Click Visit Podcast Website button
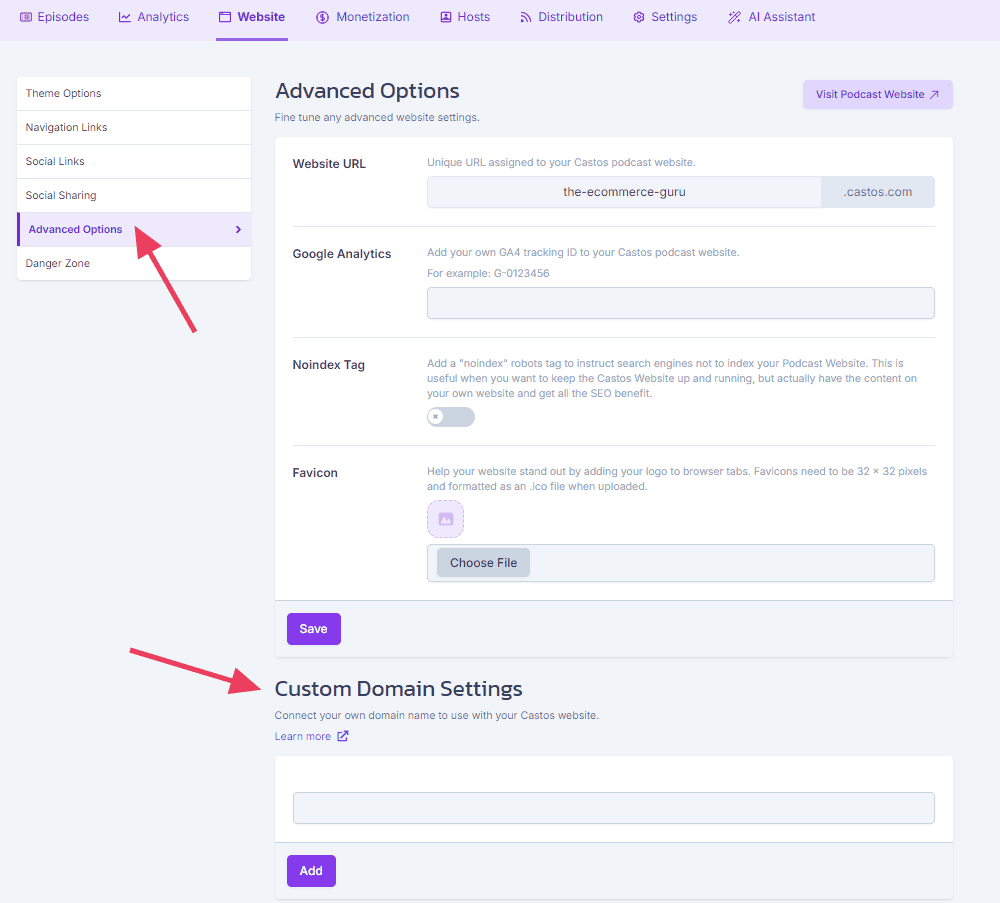 tap(878, 94)
